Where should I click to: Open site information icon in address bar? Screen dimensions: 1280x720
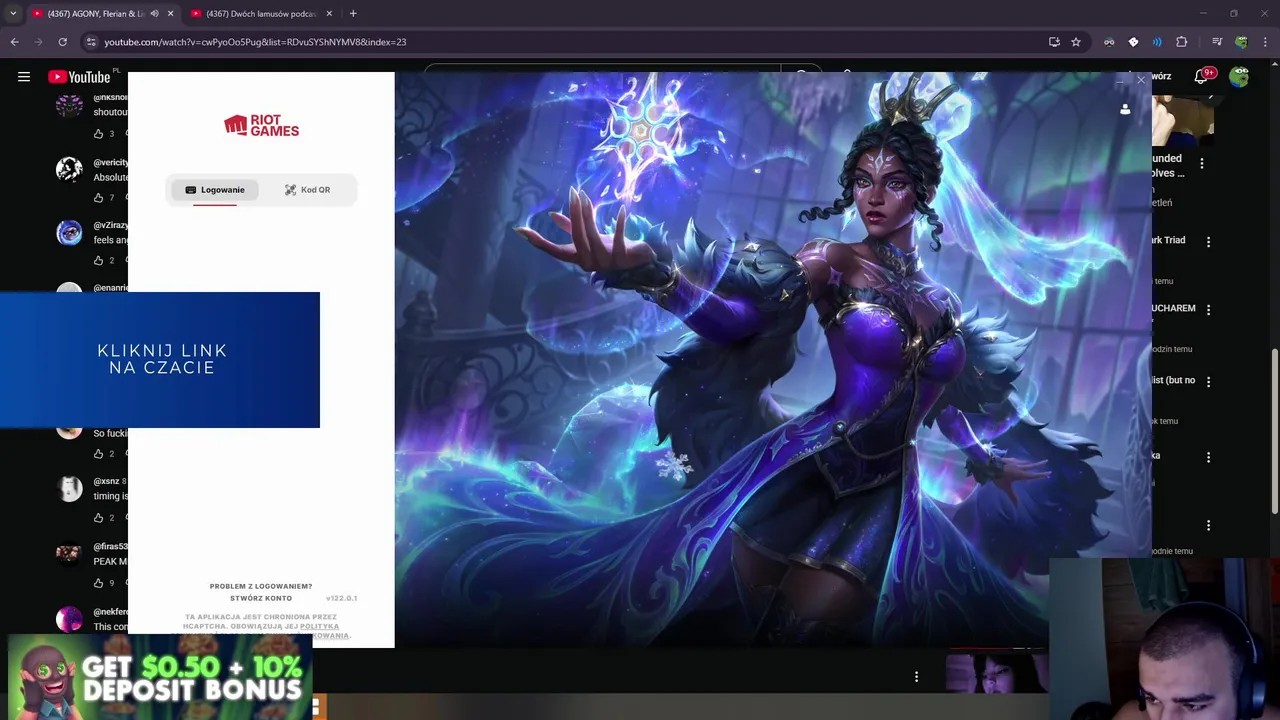91,42
